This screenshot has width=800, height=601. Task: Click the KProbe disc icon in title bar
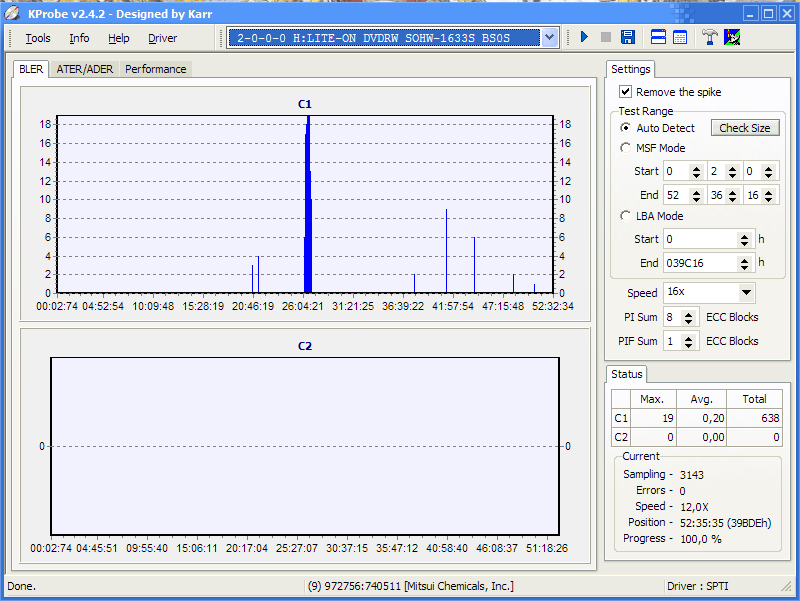pos(13,13)
